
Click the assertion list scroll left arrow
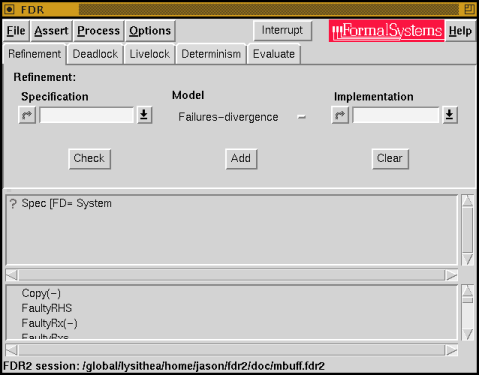[12, 275]
